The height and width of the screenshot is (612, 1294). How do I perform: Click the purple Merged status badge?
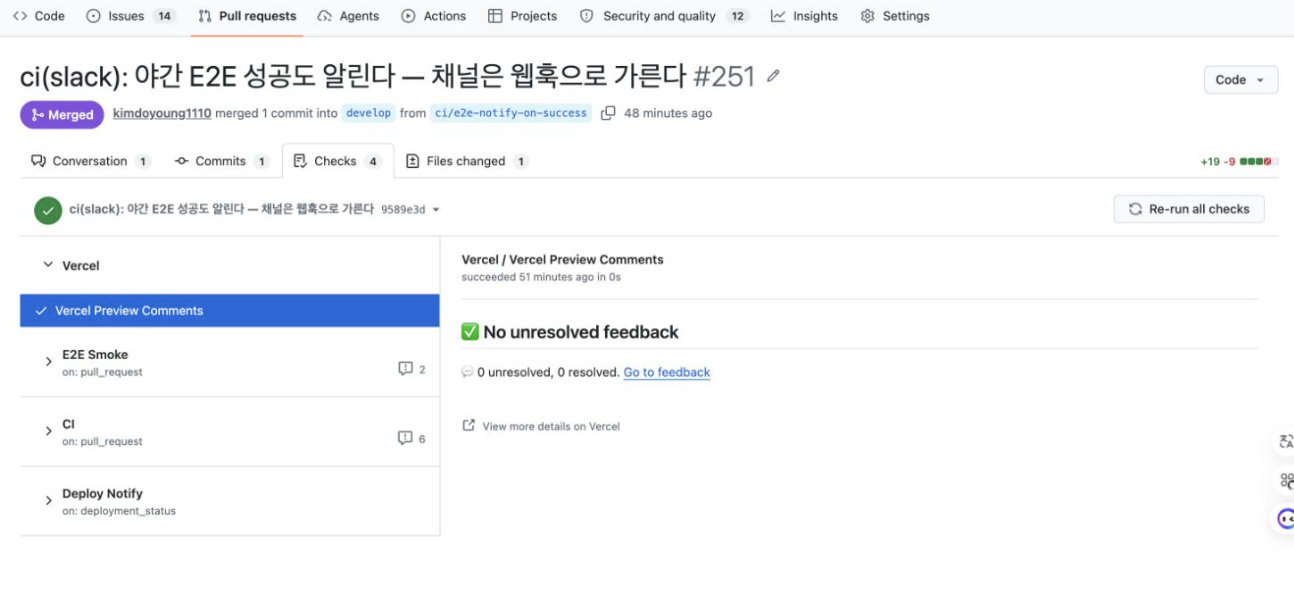click(62, 115)
